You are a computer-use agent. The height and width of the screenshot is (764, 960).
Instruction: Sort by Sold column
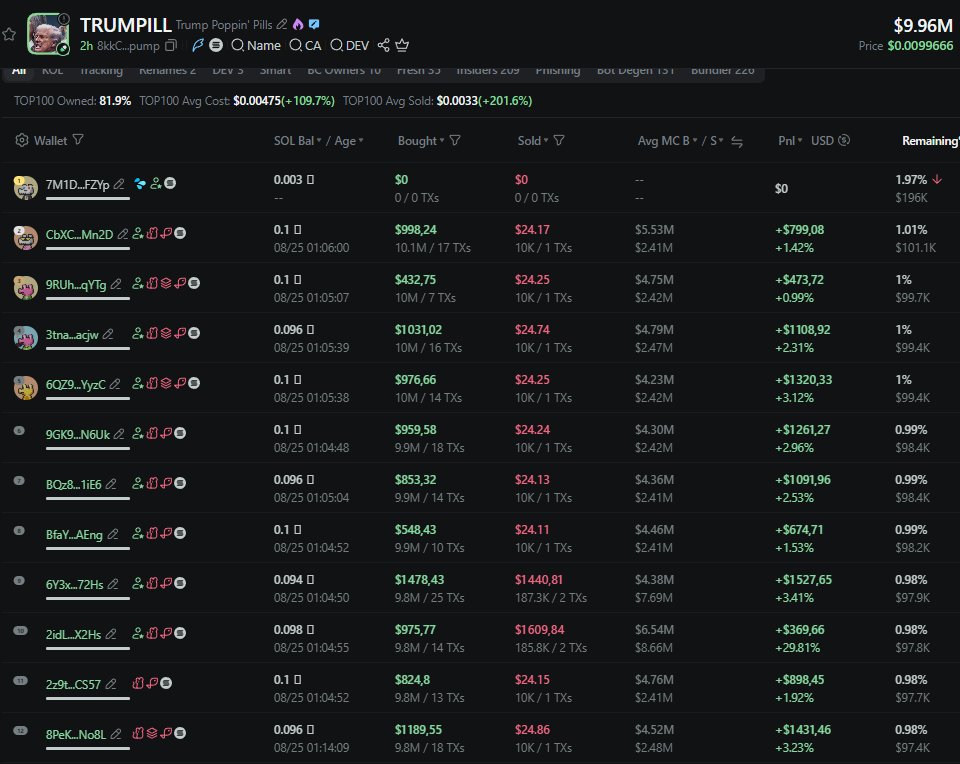pyautogui.click(x=533, y=141)
